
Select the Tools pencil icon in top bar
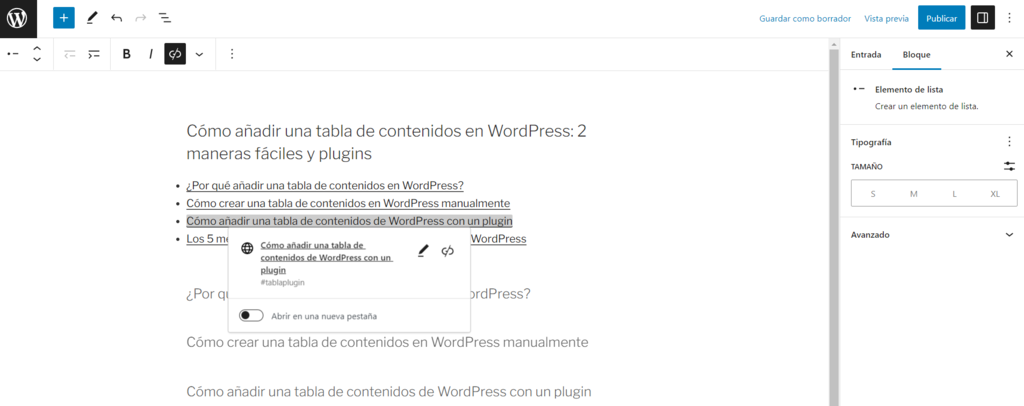click(91, 18)
